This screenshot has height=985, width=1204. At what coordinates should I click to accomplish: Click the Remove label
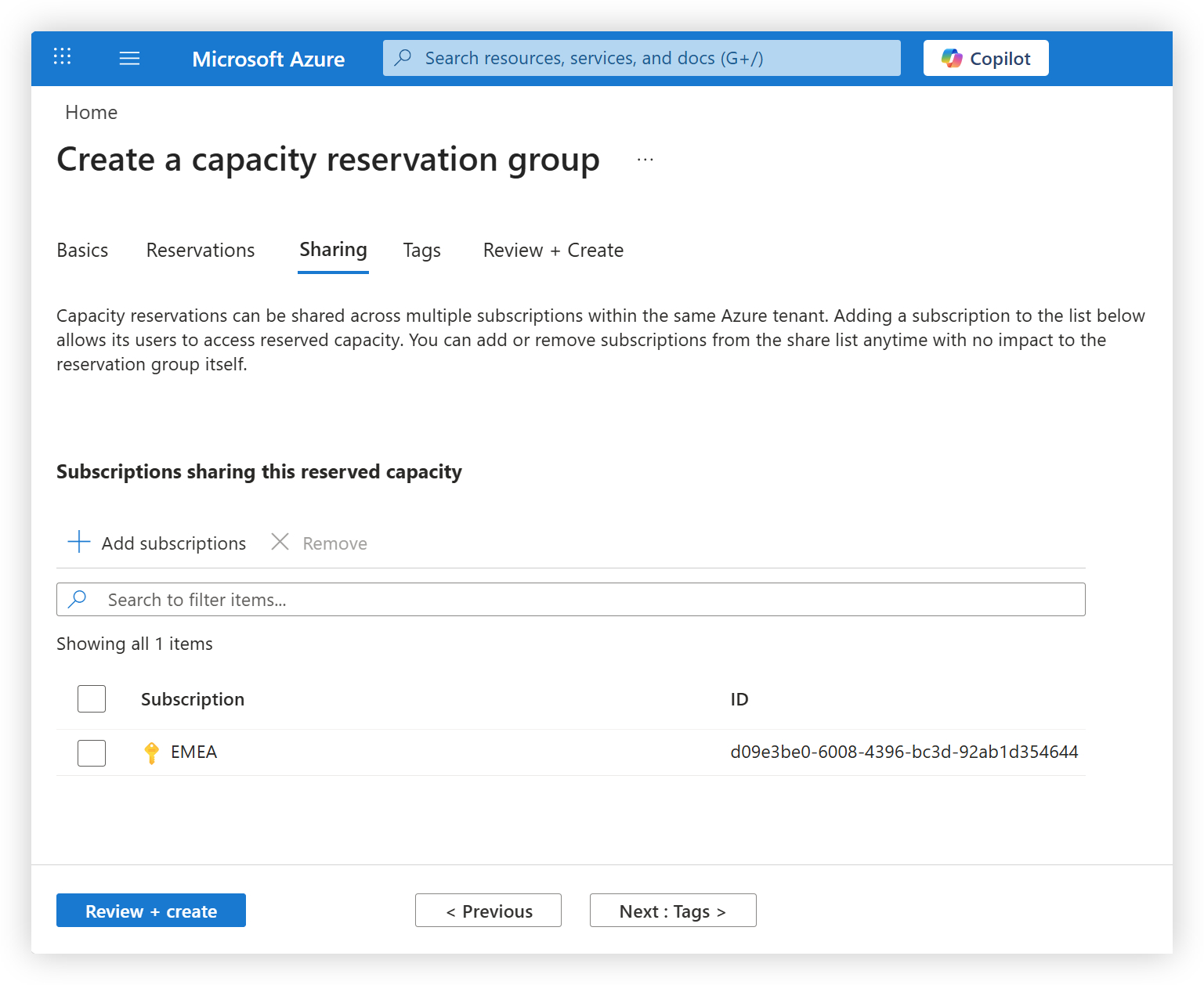[334, 543]
